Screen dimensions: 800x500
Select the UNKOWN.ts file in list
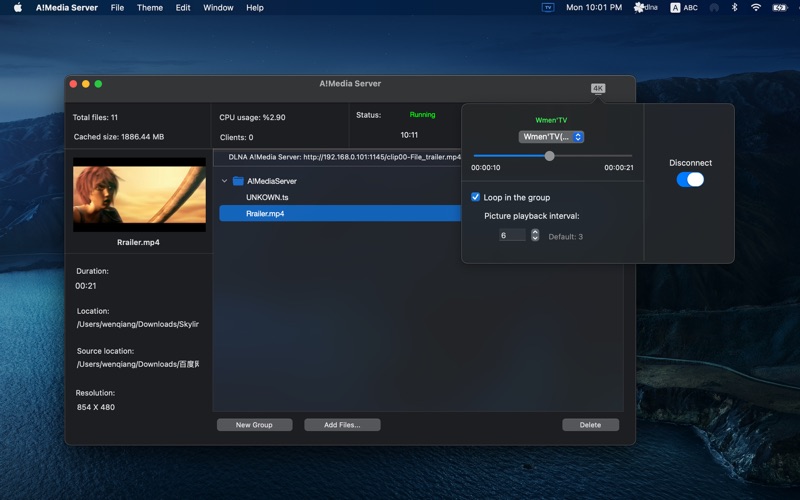[x=267, y=197]
